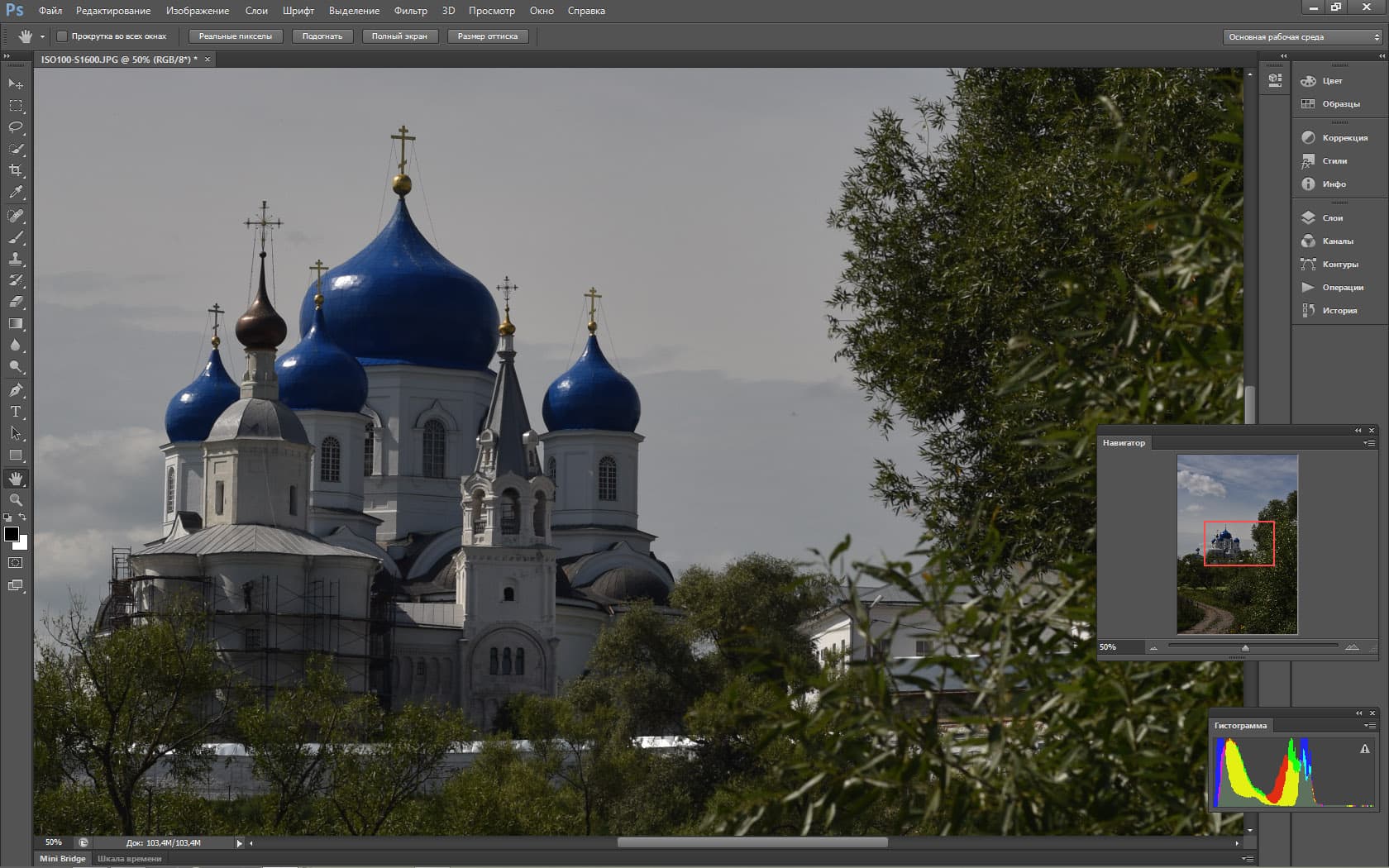
Task: Open the История (History) panel
Action: coord(1338,311)
